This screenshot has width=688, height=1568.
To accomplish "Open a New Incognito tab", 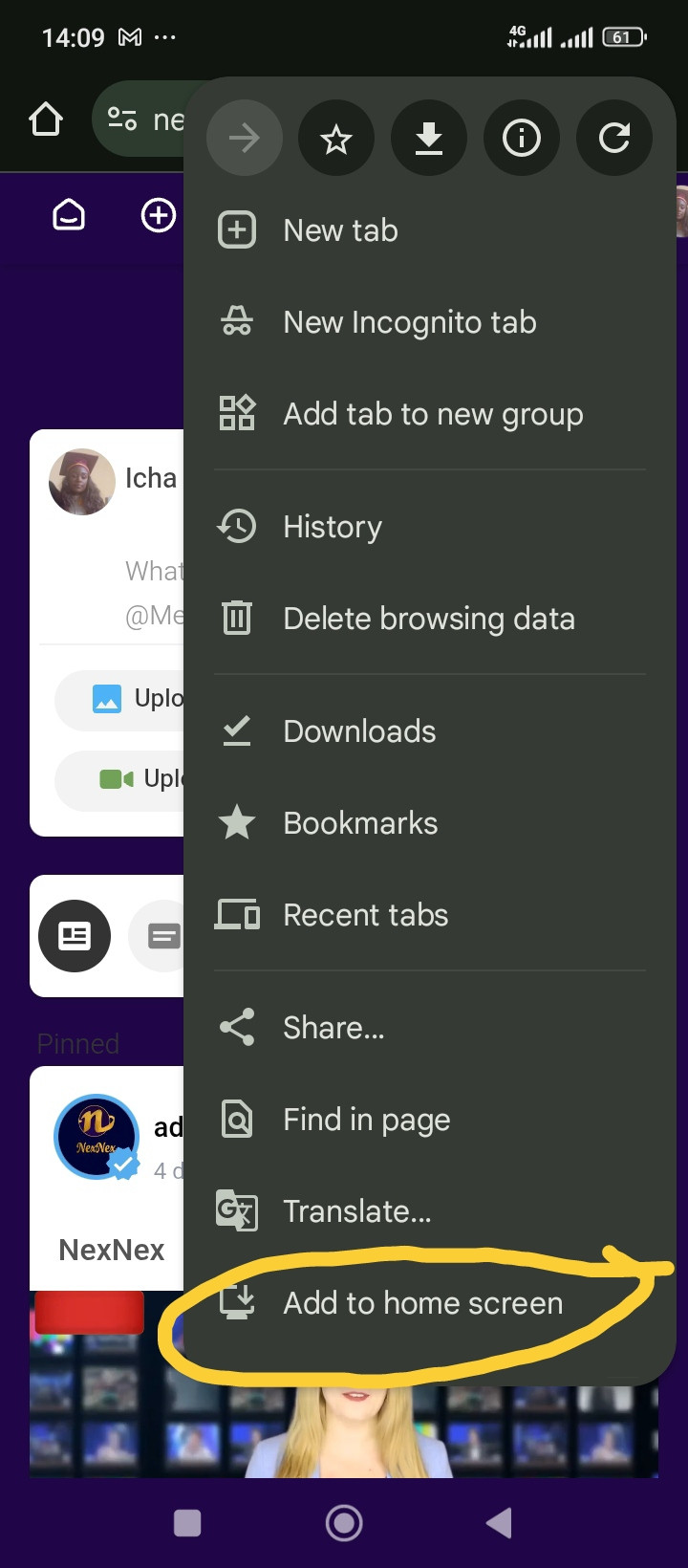I will tap(409, 322).
